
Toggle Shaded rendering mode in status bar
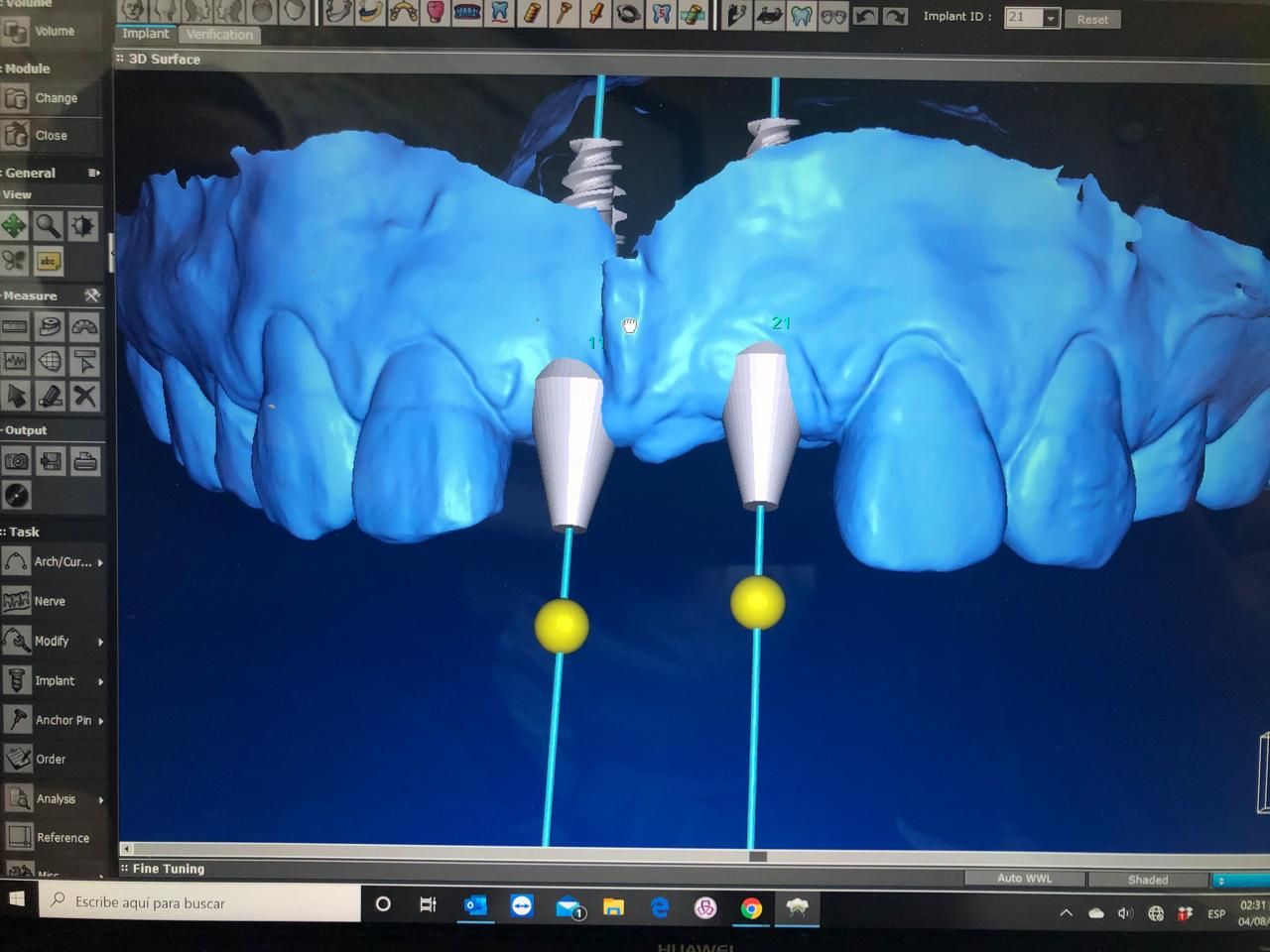[x=1148, y=880]
